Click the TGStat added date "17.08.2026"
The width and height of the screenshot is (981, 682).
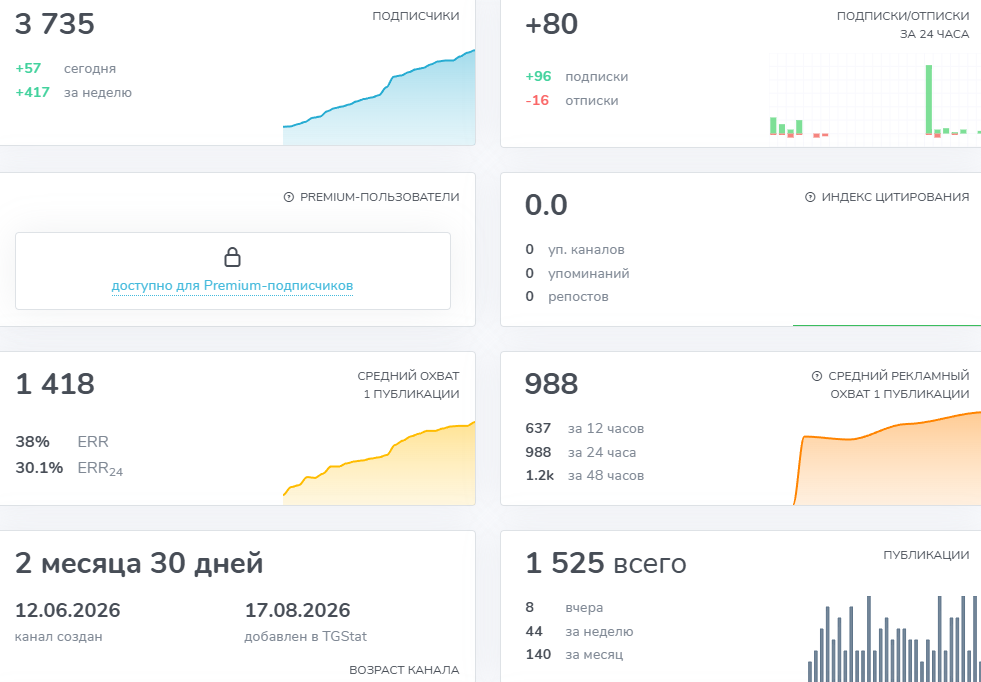[x=297, y=610]
